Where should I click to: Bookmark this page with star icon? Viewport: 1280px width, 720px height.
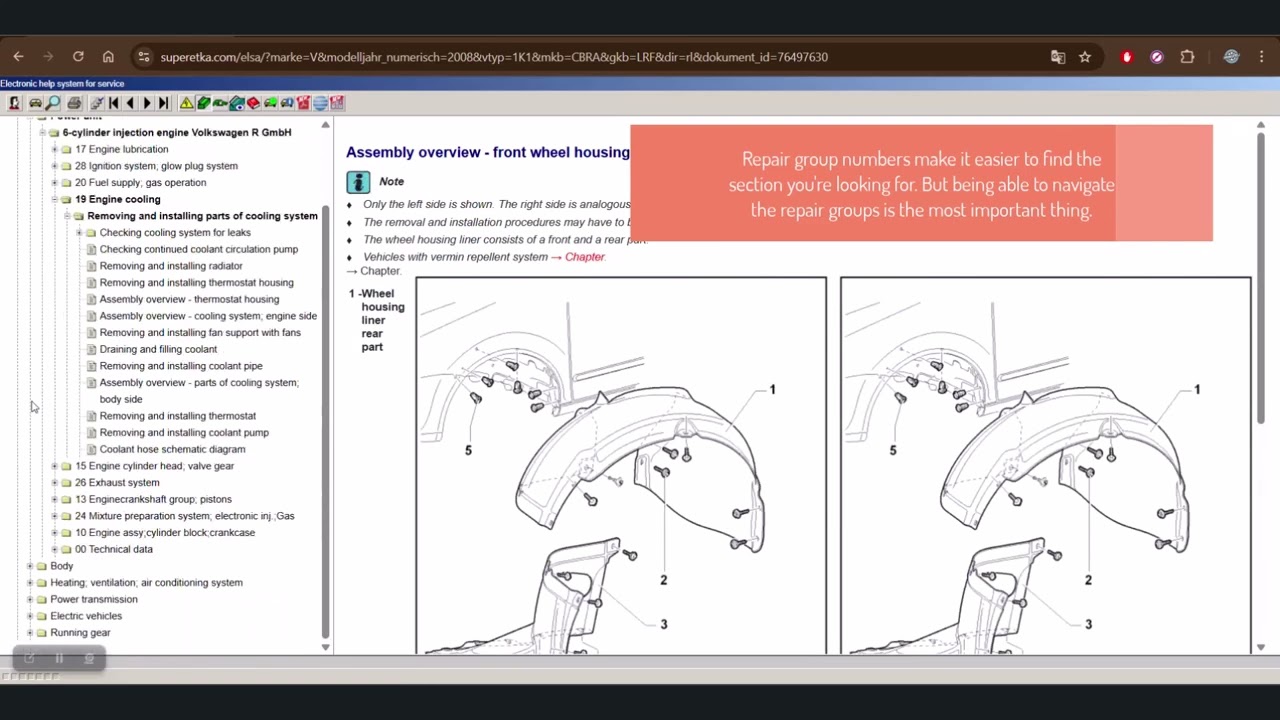(1085, 57)
